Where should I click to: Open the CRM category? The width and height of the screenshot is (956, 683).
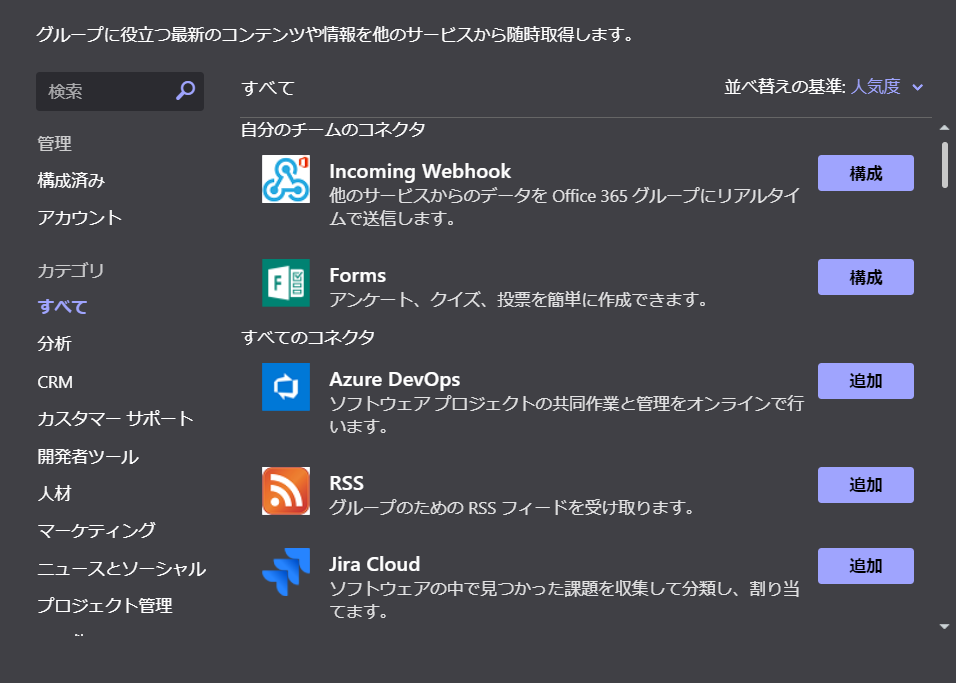click(x=55, y=381)
